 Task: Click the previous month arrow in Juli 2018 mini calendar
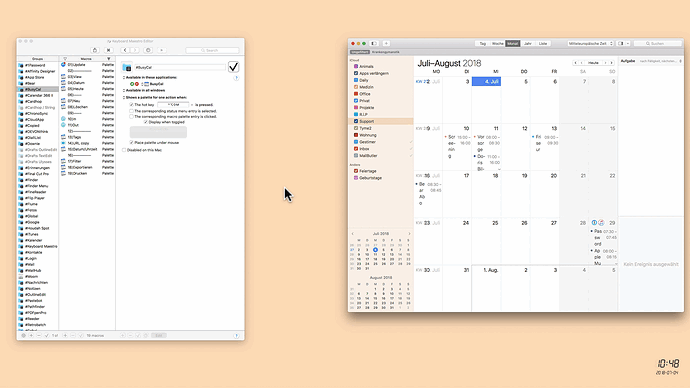352,234
